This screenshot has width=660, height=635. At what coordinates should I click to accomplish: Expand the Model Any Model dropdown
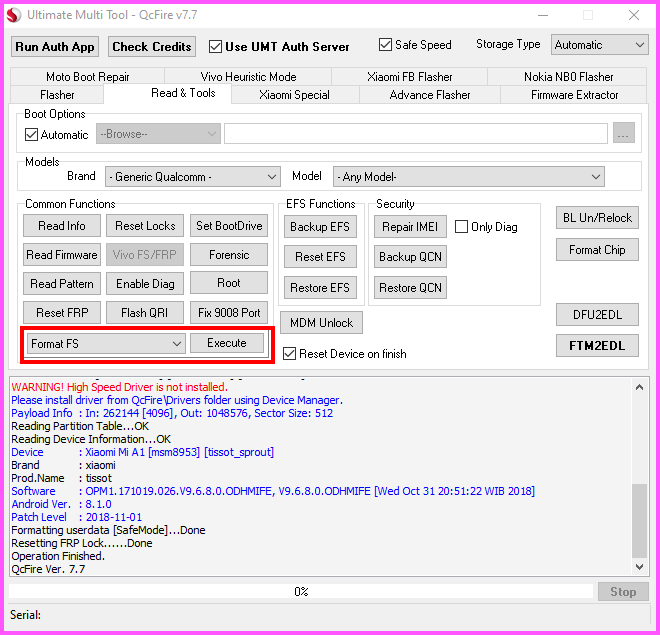(x=468, y=177)
